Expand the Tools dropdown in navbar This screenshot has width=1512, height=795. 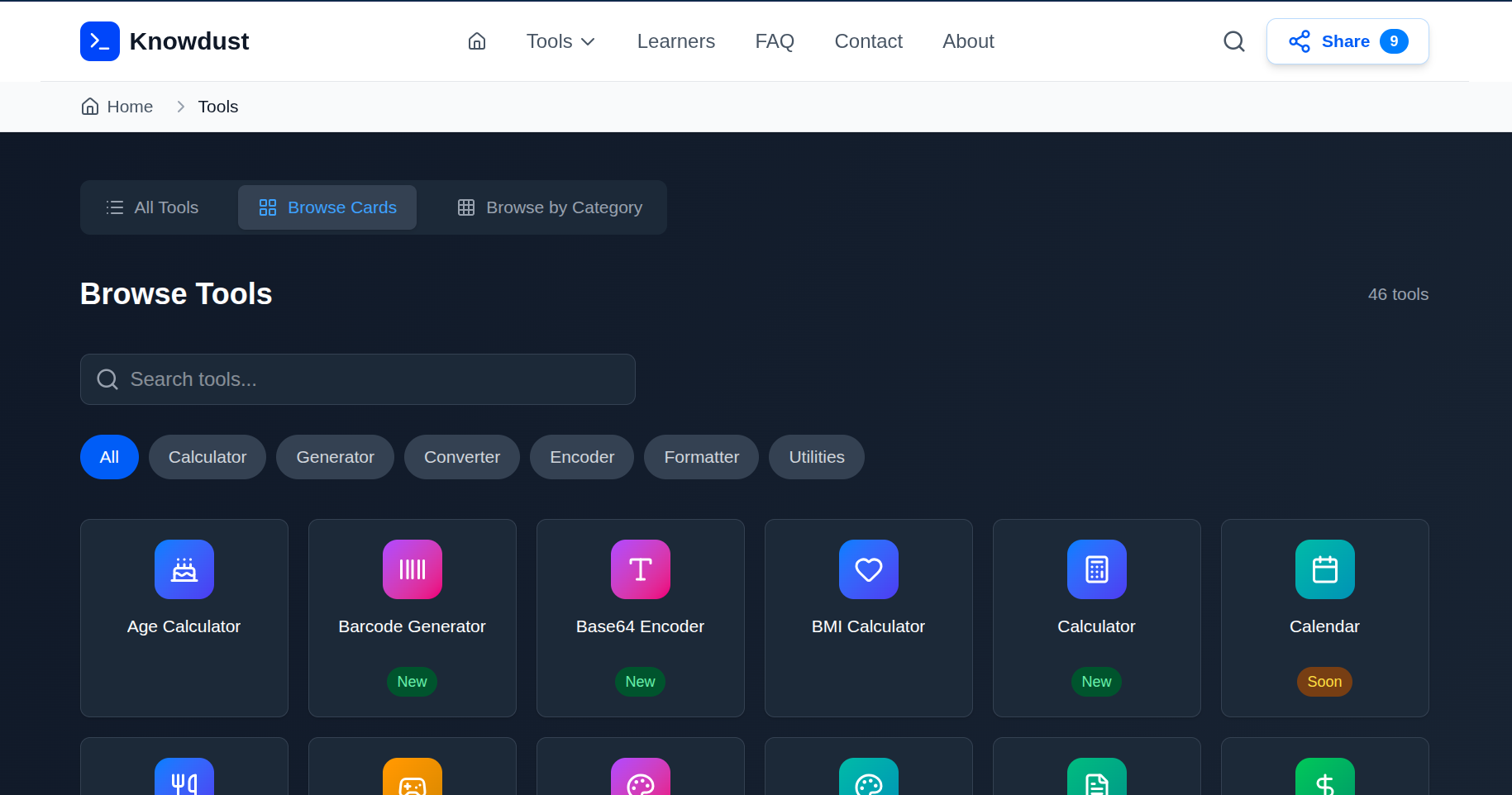(x=560, y=41)
